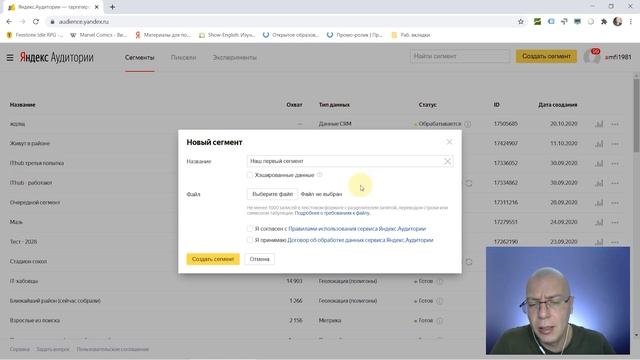Open Правила использования сервиса Яндекс.Аудитории link
The image size is (640, 360).
(357, 229)
